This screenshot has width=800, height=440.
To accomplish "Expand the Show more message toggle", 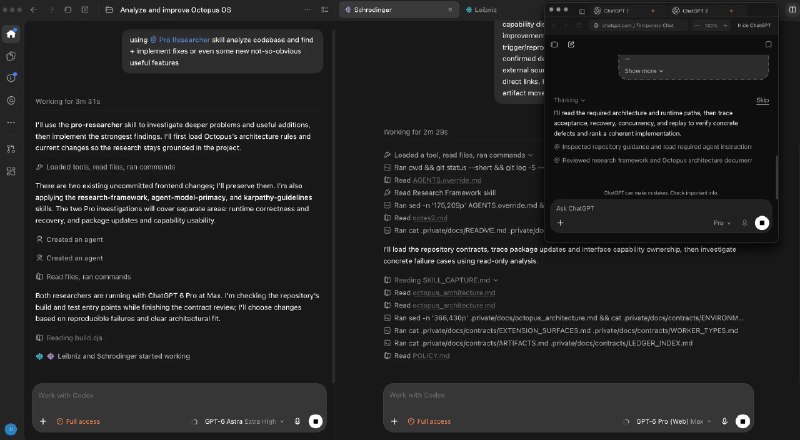I will [x=644, y=71].
